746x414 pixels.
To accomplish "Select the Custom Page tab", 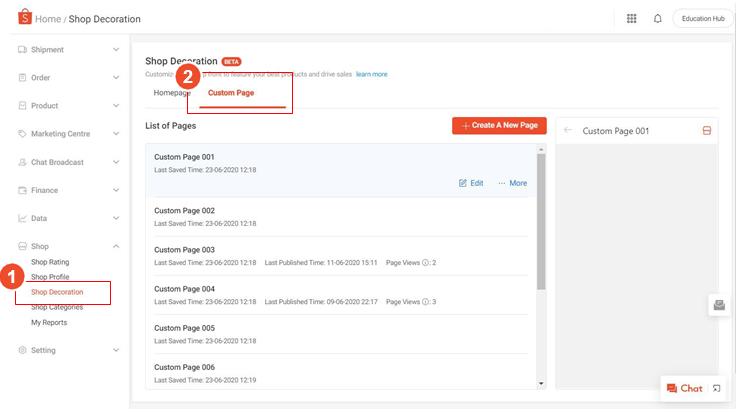I will pyautogui.click(x=231, y=93).
